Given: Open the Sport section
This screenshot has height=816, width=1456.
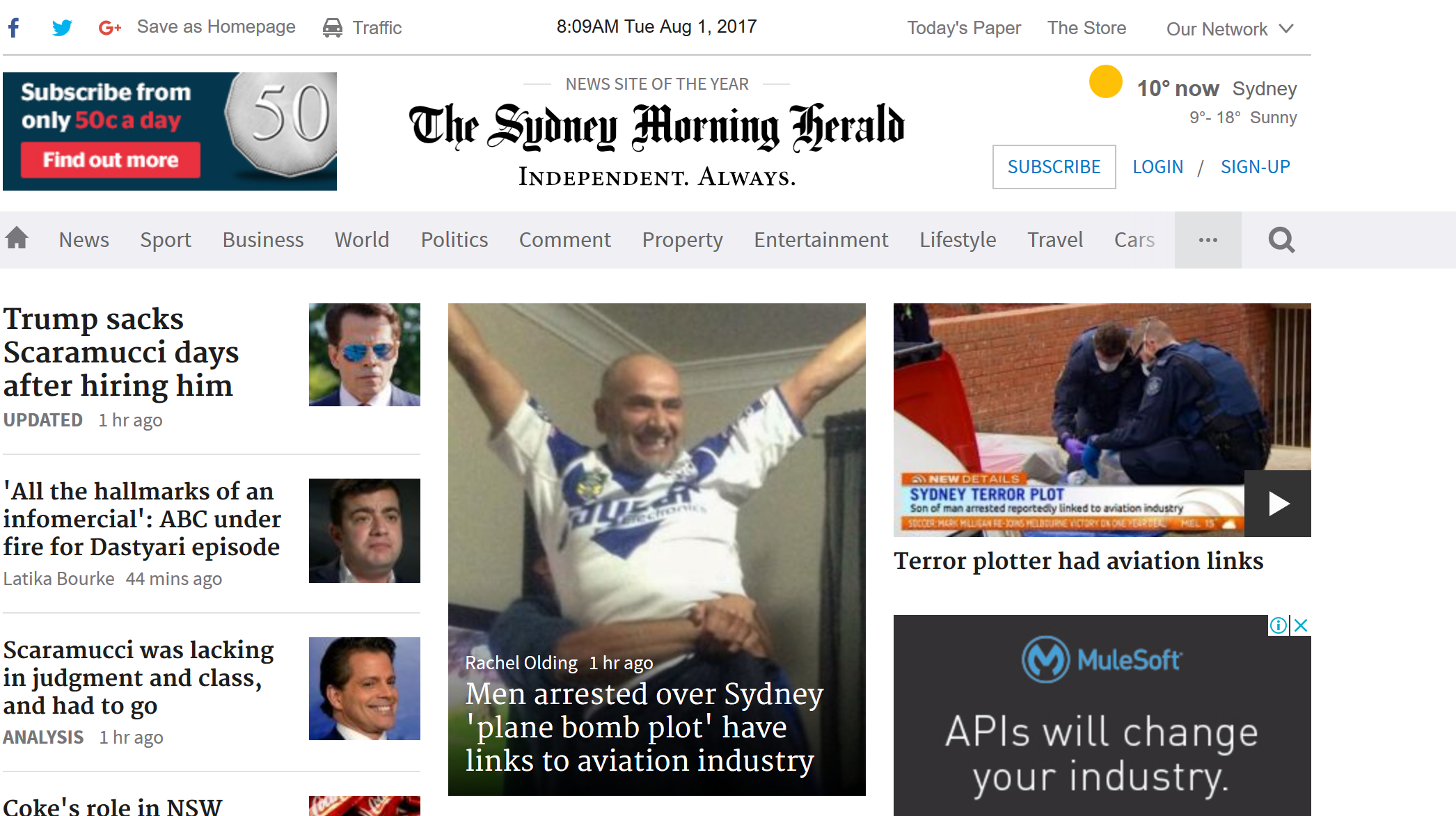Looking at the screenshot, I should [x=166, y=240].
